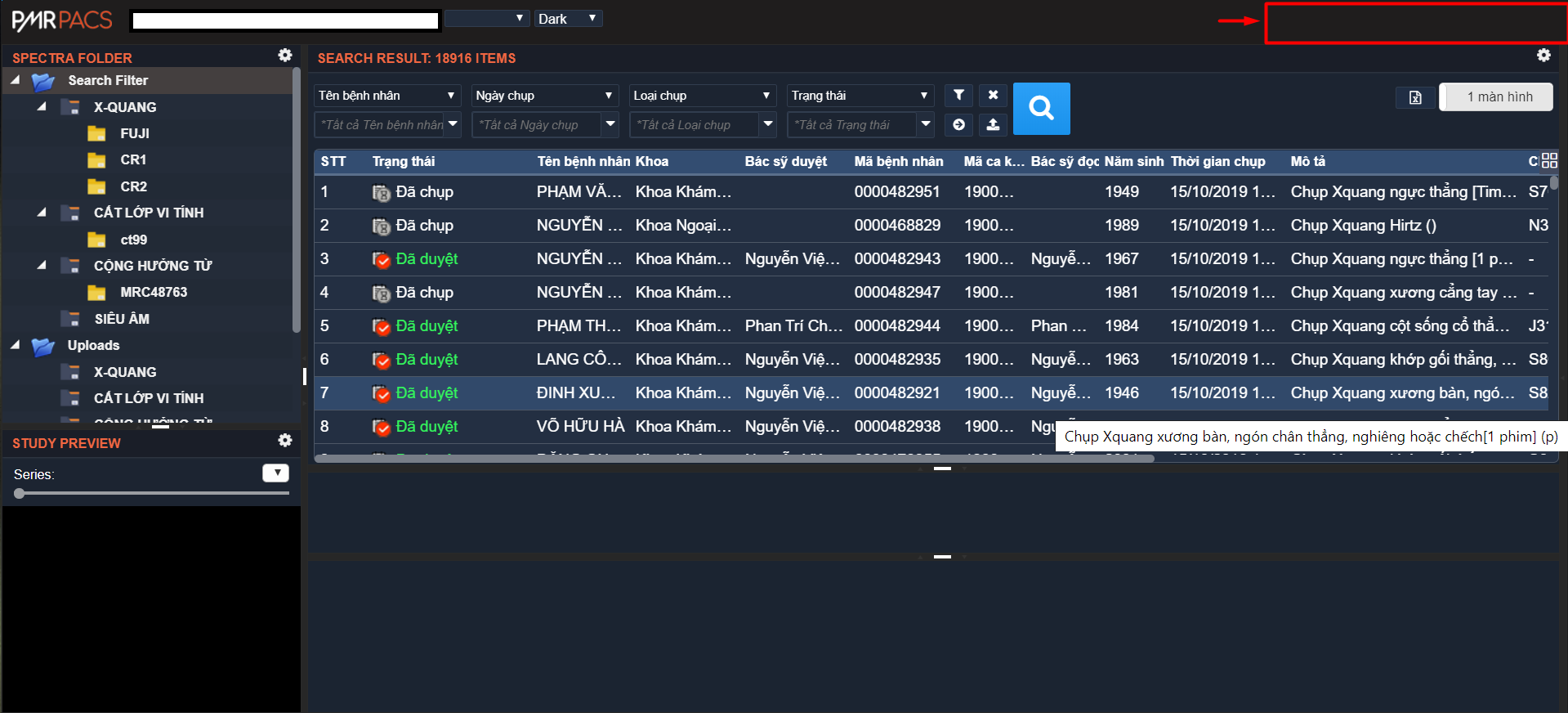Select the CR1 folder in tree
Viewport: 1568px width, 713px height.
tap(132, 159)
